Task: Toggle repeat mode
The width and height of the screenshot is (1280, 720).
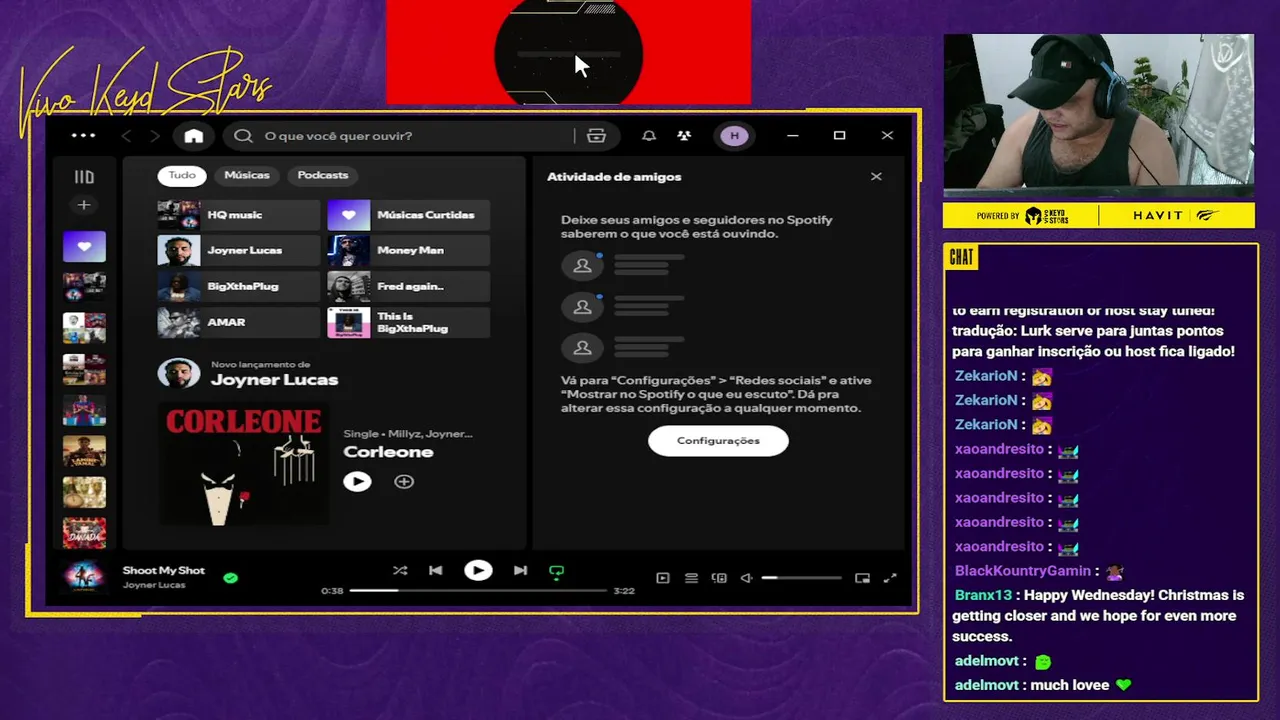Action: pyautogui.click(x=557, y=572)
